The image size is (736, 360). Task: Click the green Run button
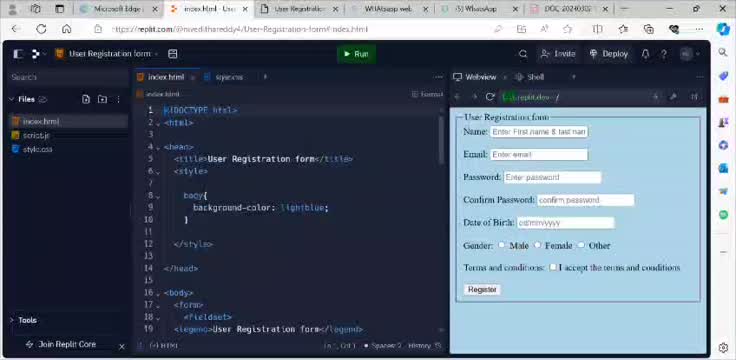click(x=356, y=54)
